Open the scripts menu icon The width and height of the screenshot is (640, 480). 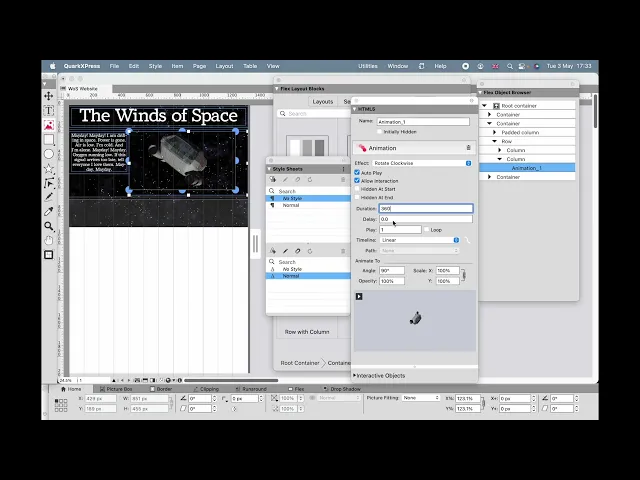pos(422,66)
